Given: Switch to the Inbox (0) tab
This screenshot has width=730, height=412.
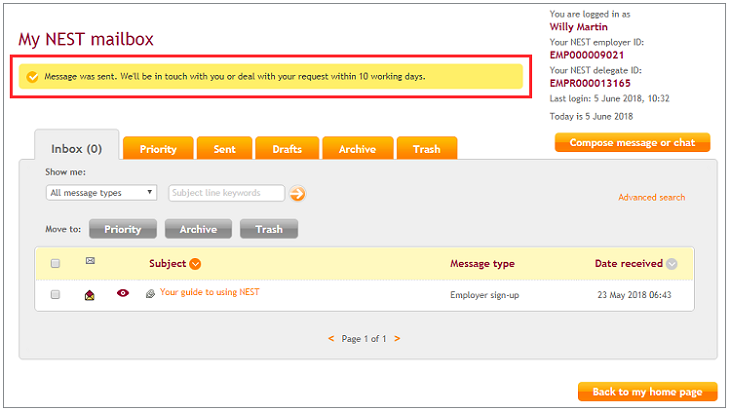Looking at the screenshot, I should tap(76, 149).
